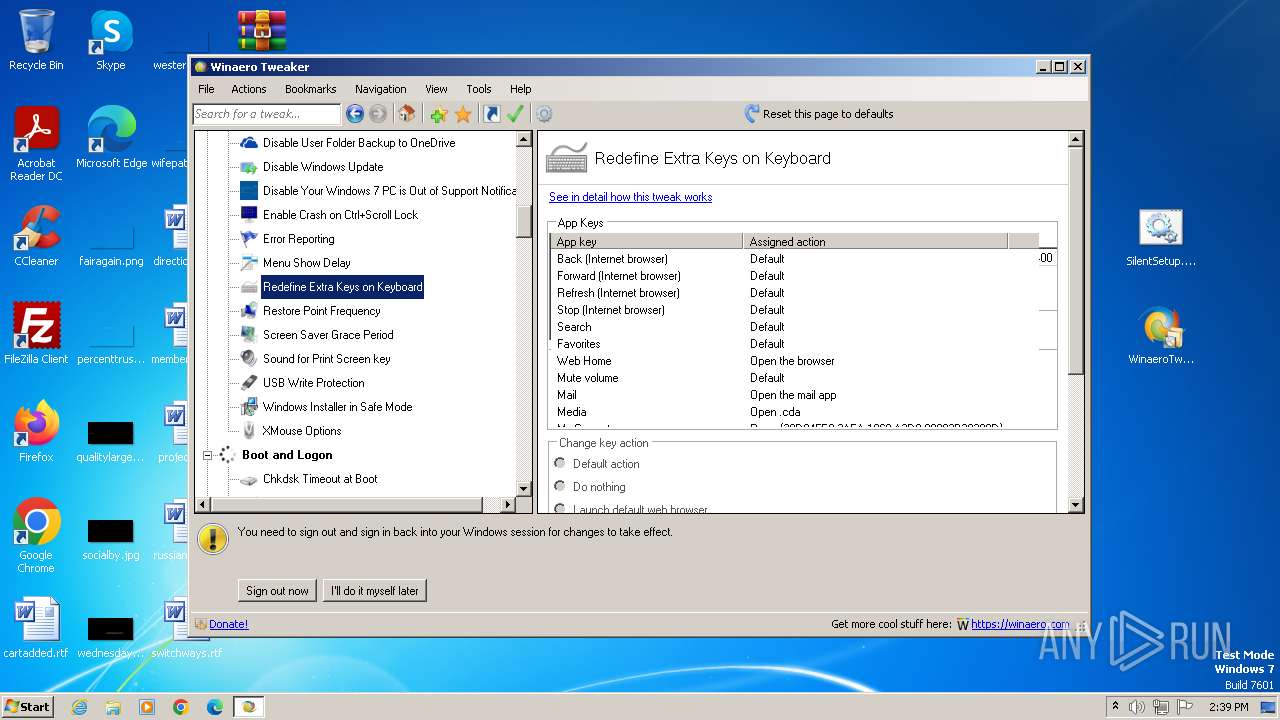Viewport: 1280px width, 720px height.
Task: Open the Help menu
Action: pos(520,89)
